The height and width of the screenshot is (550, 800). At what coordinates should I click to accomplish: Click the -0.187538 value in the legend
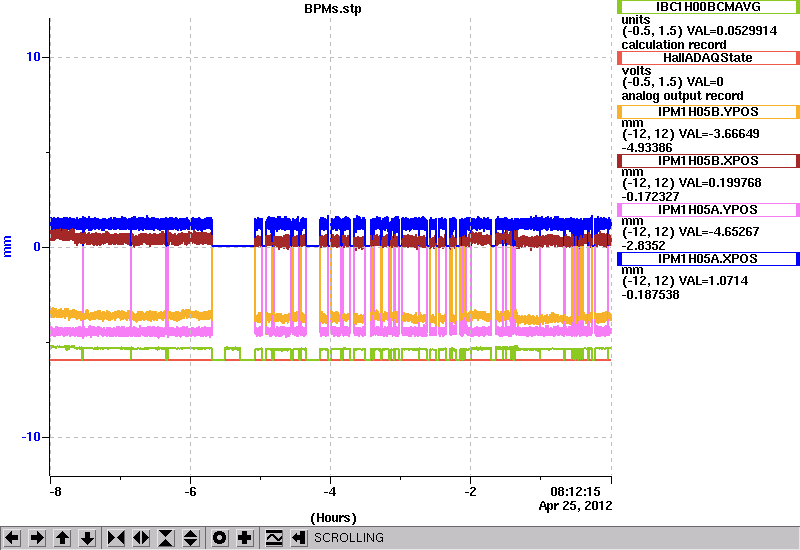click(651, 294)
